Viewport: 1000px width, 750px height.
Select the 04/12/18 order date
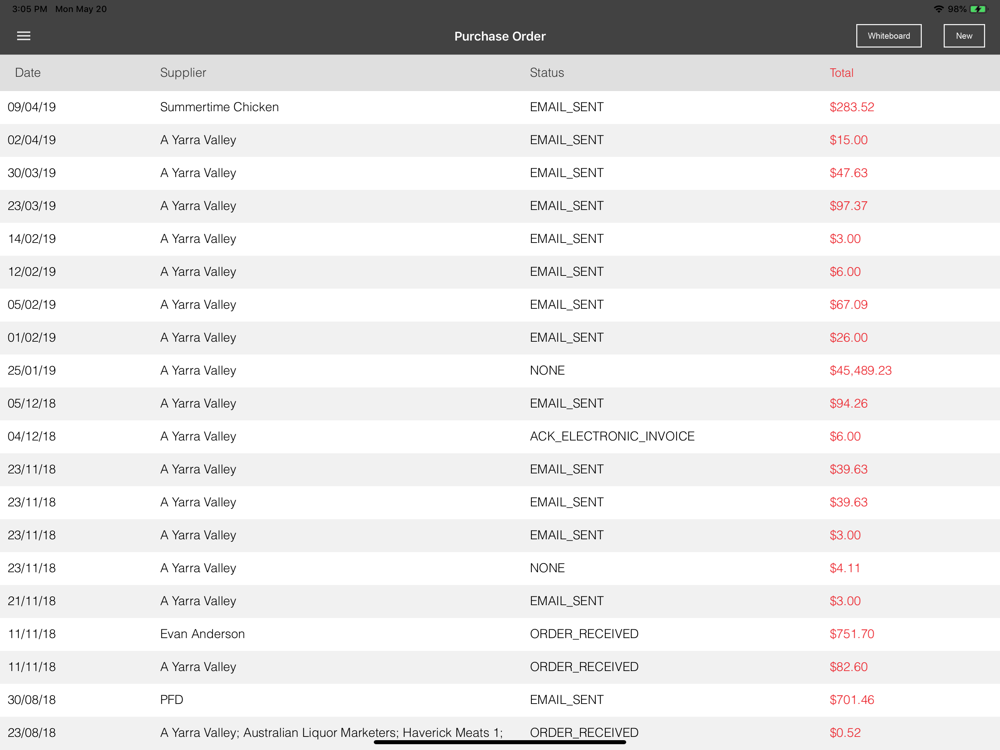[31, 436]
